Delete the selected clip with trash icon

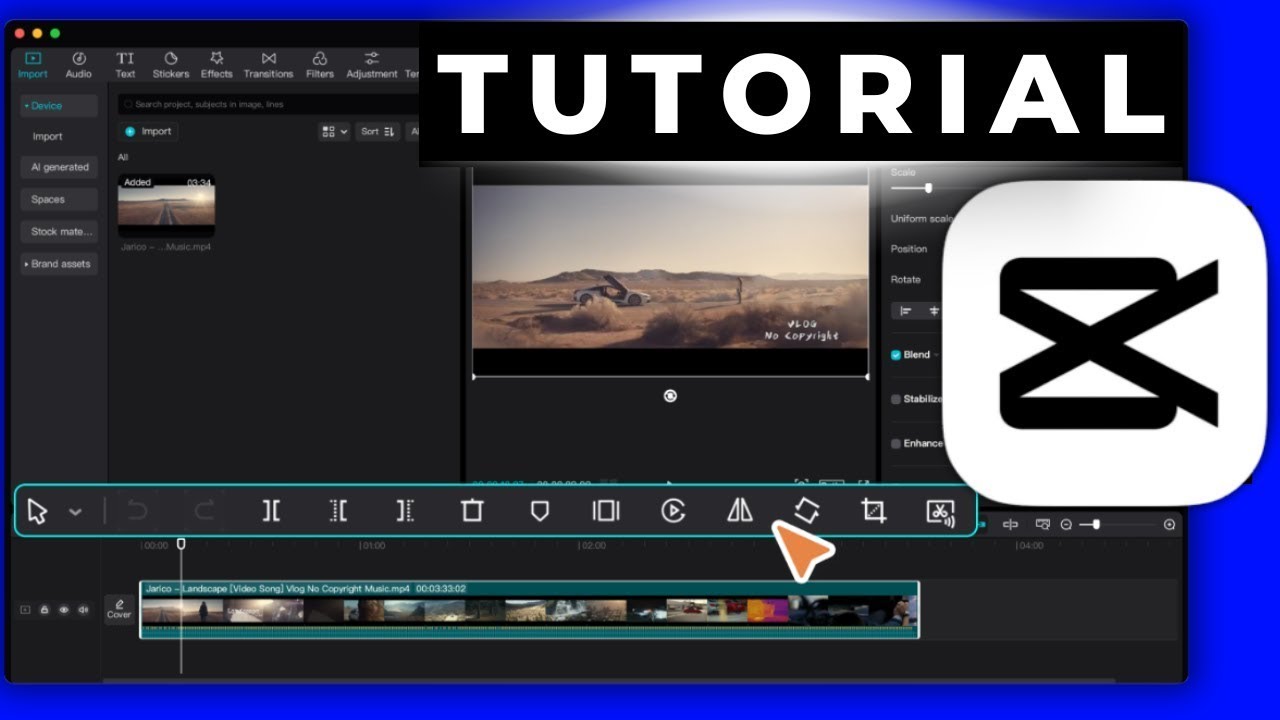point(472,511)
